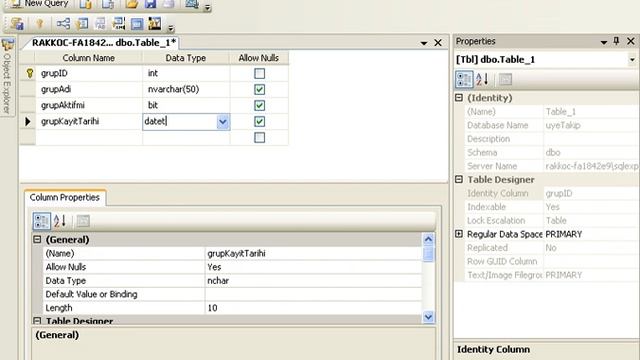Uncheck Allow Nulls for grupKayitTarihi
This screenshot has height=360, width=640.
(259, 121)
